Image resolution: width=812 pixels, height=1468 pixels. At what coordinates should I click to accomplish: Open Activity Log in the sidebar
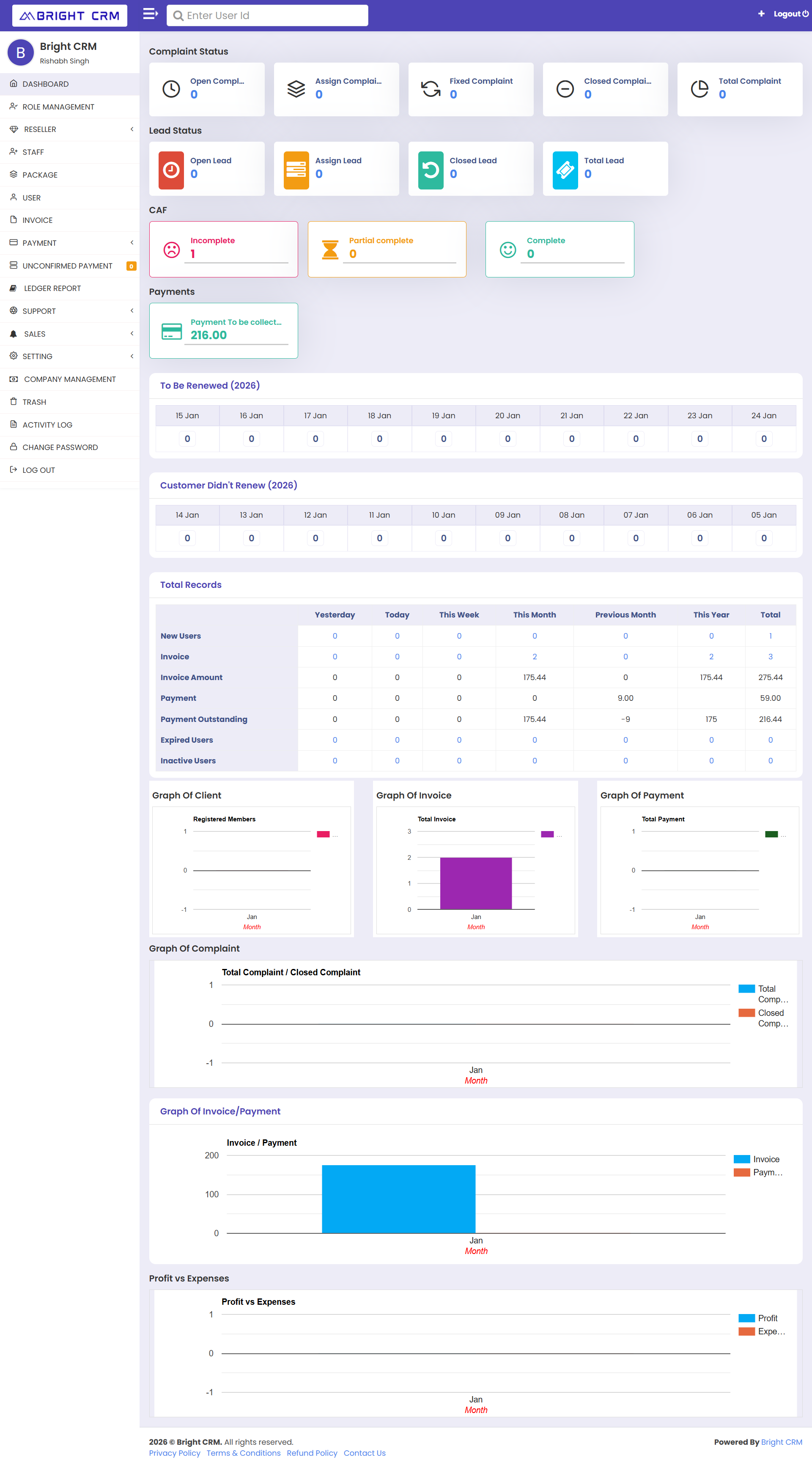pyautogui.click(x=69, y=425)
